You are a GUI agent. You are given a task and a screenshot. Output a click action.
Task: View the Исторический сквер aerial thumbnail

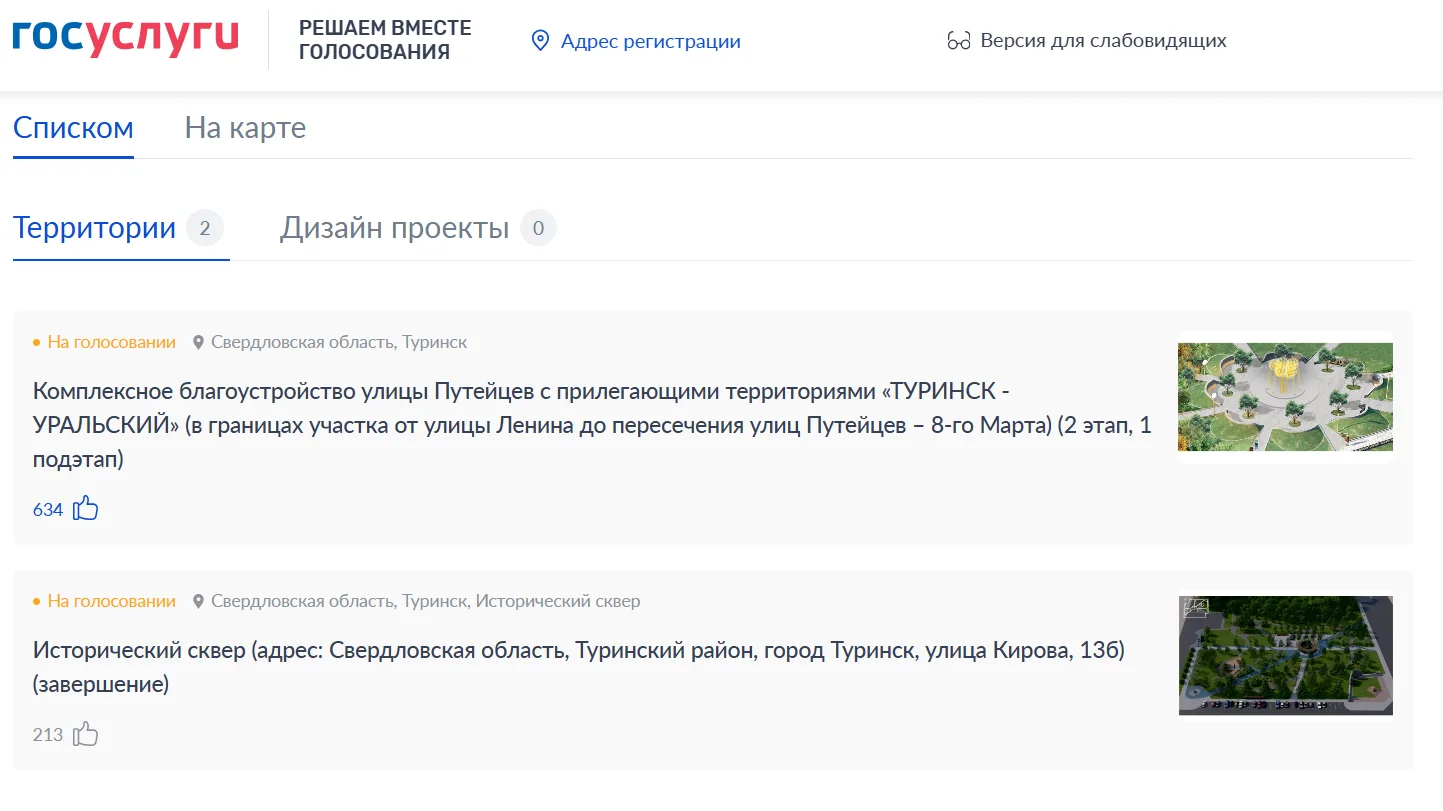point(1285,656)
